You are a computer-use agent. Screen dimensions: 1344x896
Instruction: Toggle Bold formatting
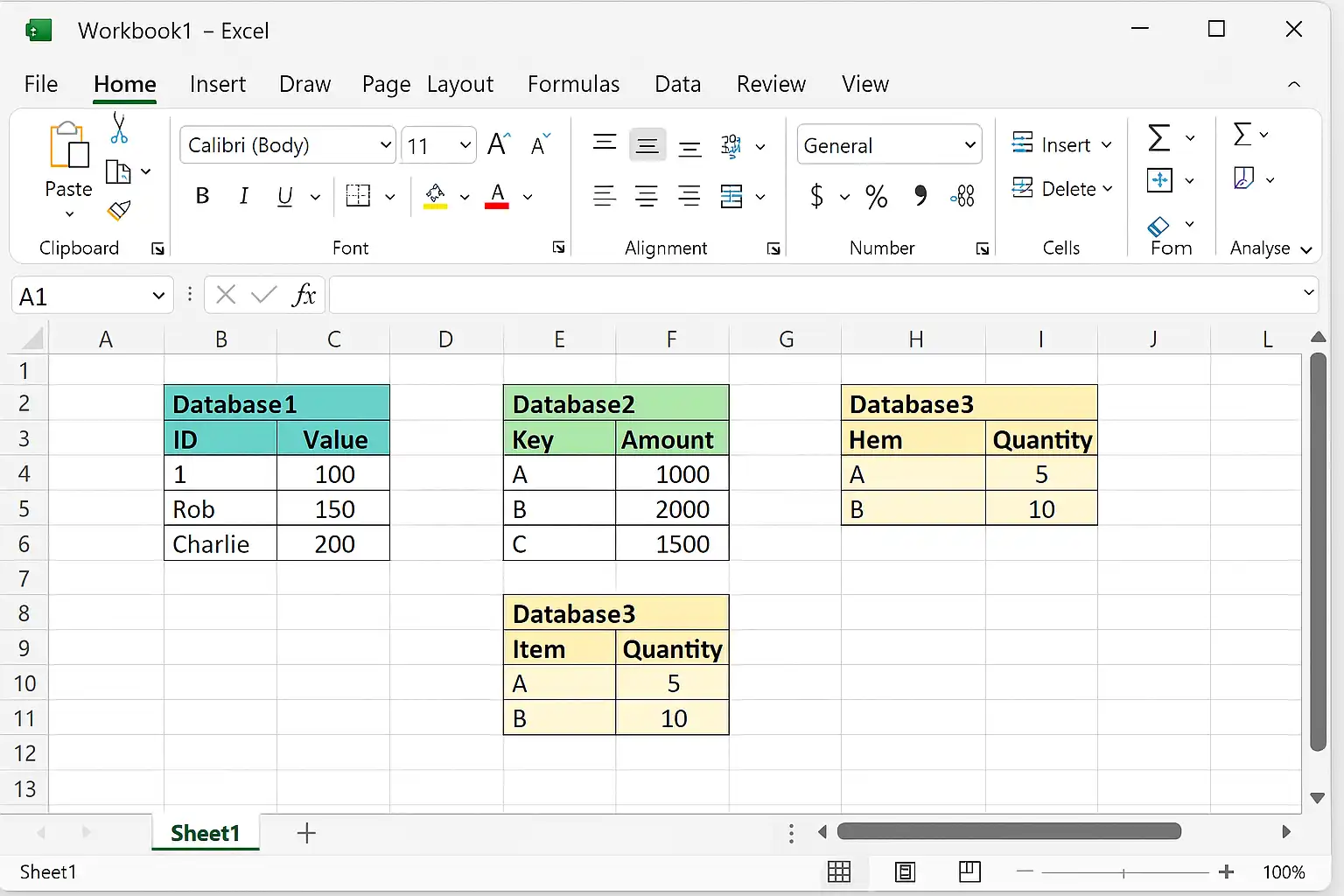click(x=202, y=196)
